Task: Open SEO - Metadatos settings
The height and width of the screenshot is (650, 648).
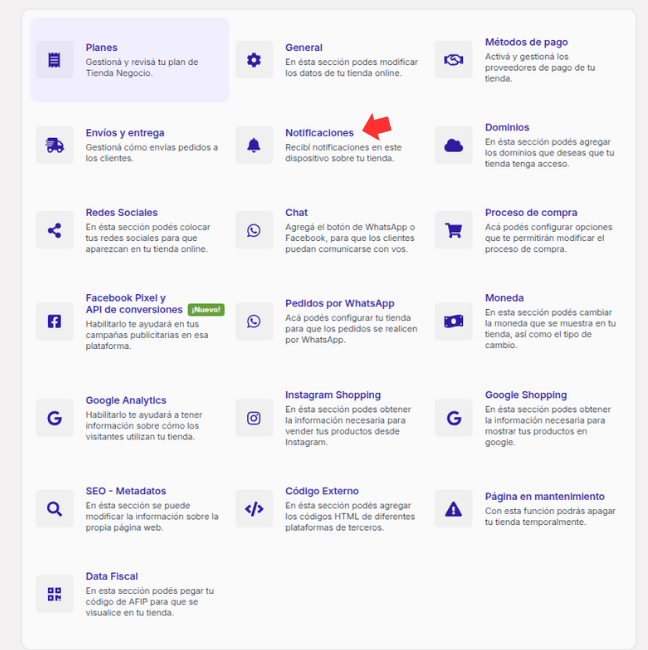Action: 126,491
